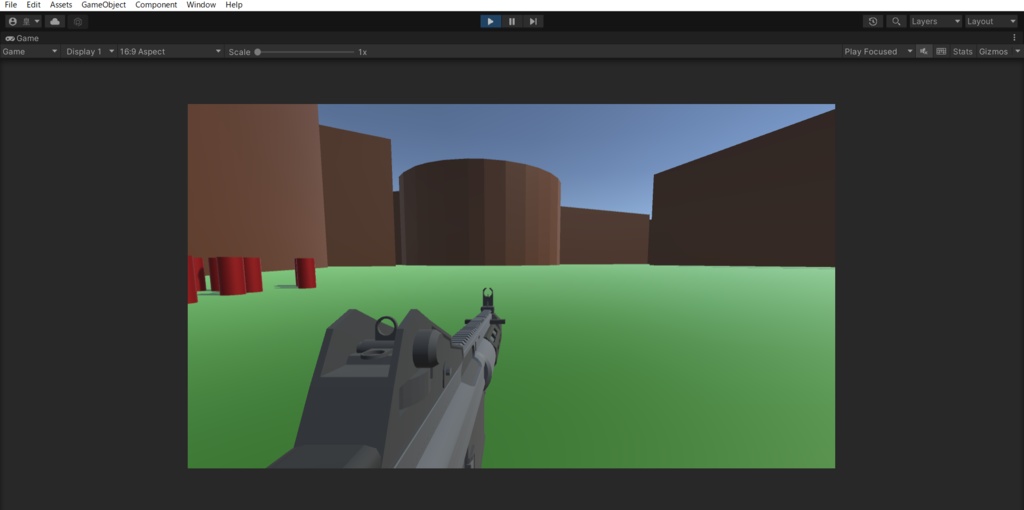The image size is (1024, 510).
Task: Pause the game with Pause button
Action: 512,22
